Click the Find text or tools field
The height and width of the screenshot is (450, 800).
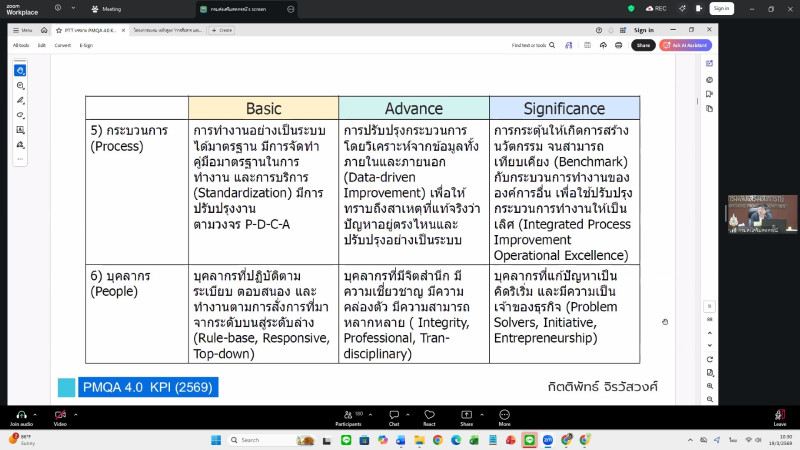[530, 45]
